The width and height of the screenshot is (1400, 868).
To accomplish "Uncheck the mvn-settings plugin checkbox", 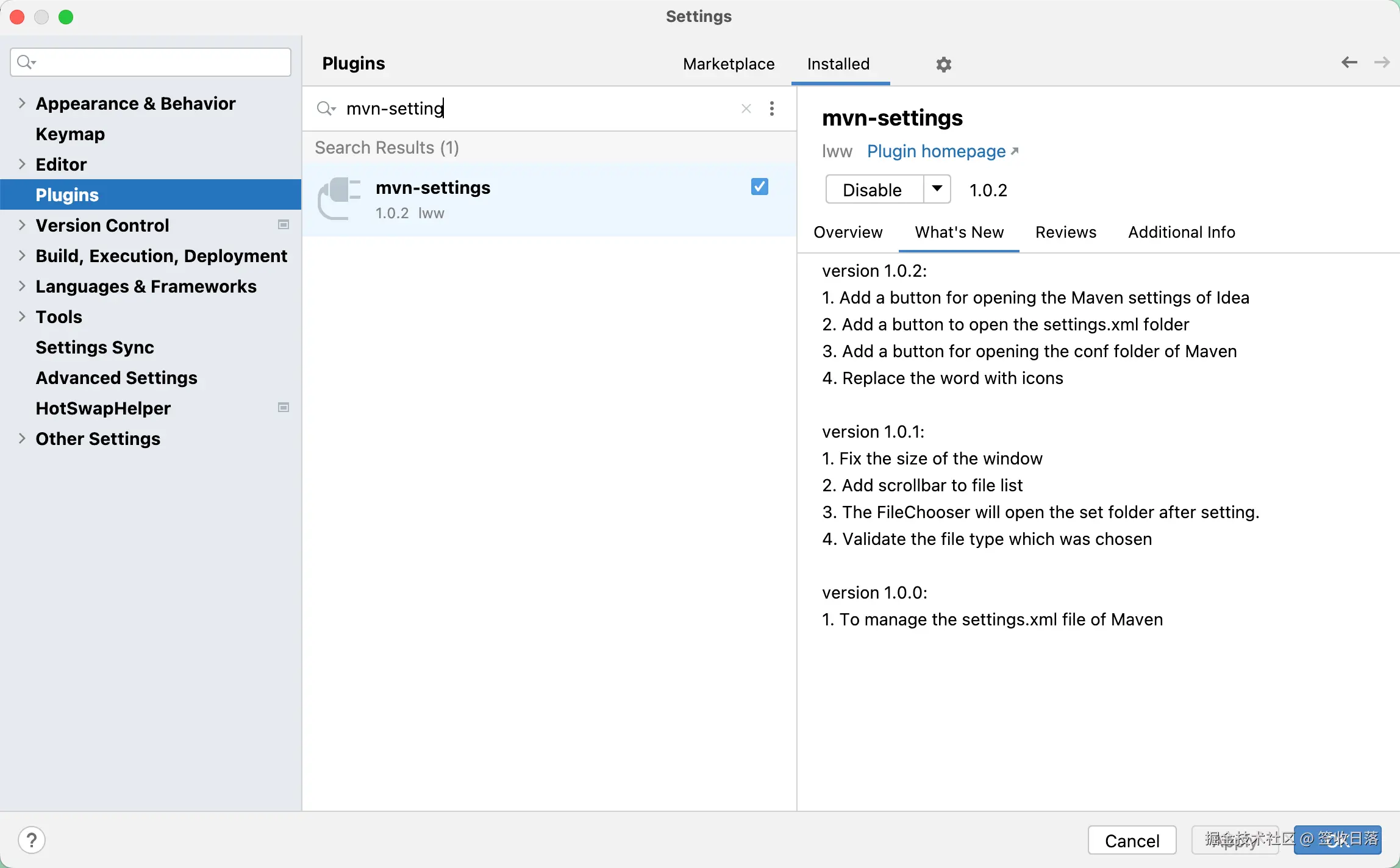I will (x=759, y=187).
